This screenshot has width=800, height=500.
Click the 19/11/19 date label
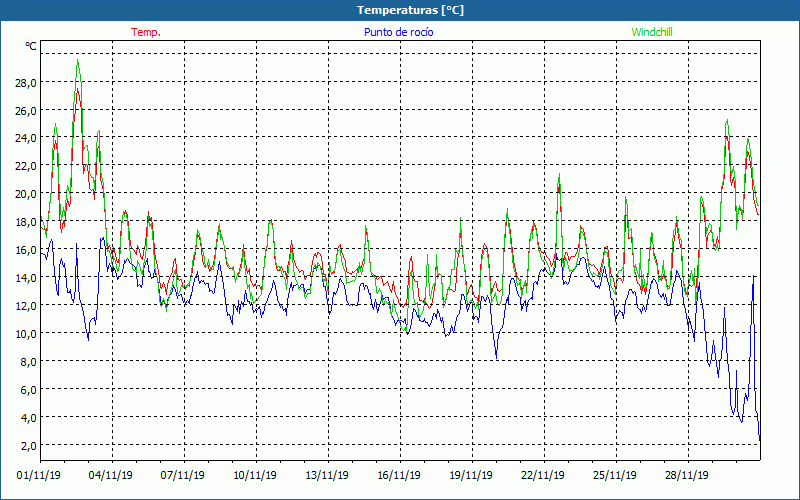(x=471, y=475)
